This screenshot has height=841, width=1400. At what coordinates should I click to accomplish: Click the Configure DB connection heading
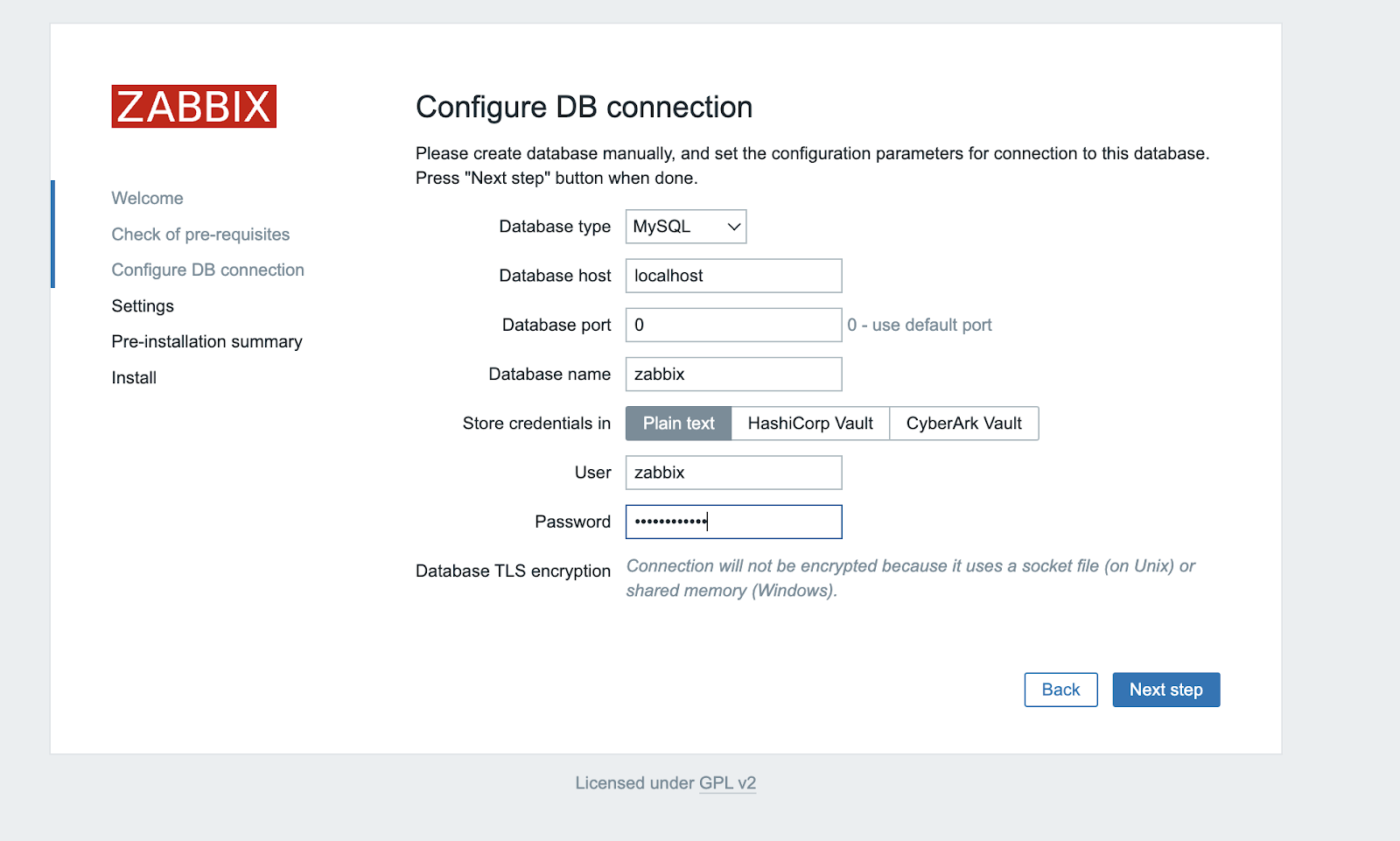pos(584,107)
